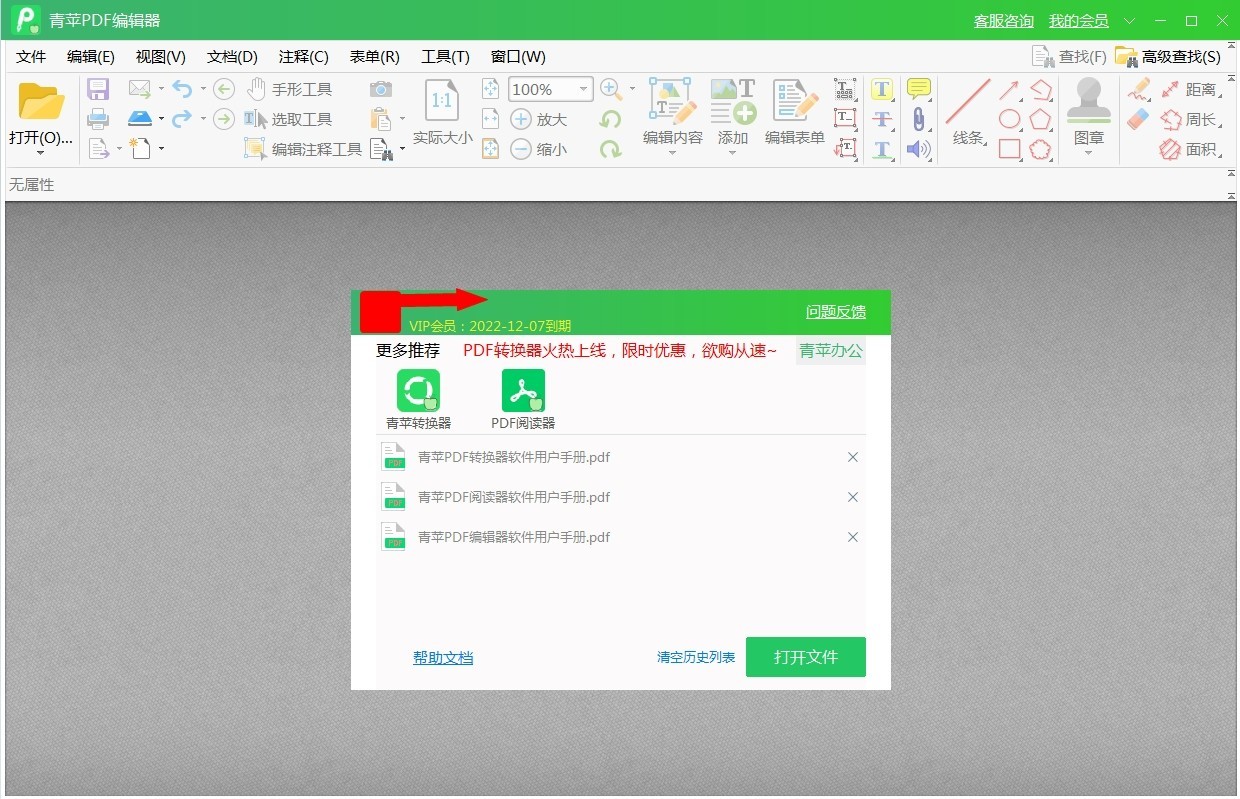Click the snapshot camera icon
The height and width of the screenshot is (799, 1240).
[x=380, y=90]
